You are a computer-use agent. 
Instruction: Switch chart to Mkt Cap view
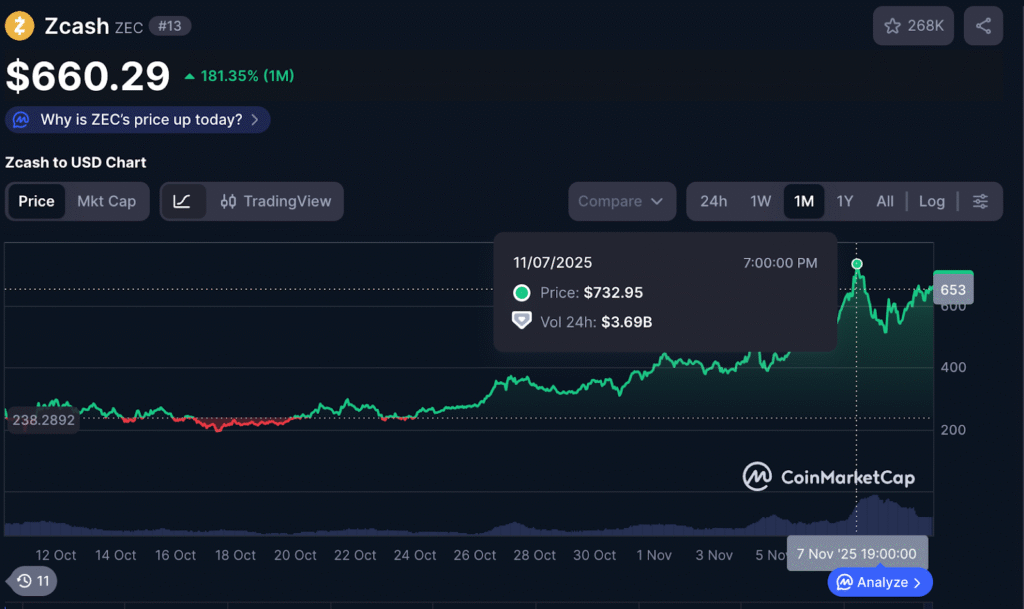click(x=106, y=201)
